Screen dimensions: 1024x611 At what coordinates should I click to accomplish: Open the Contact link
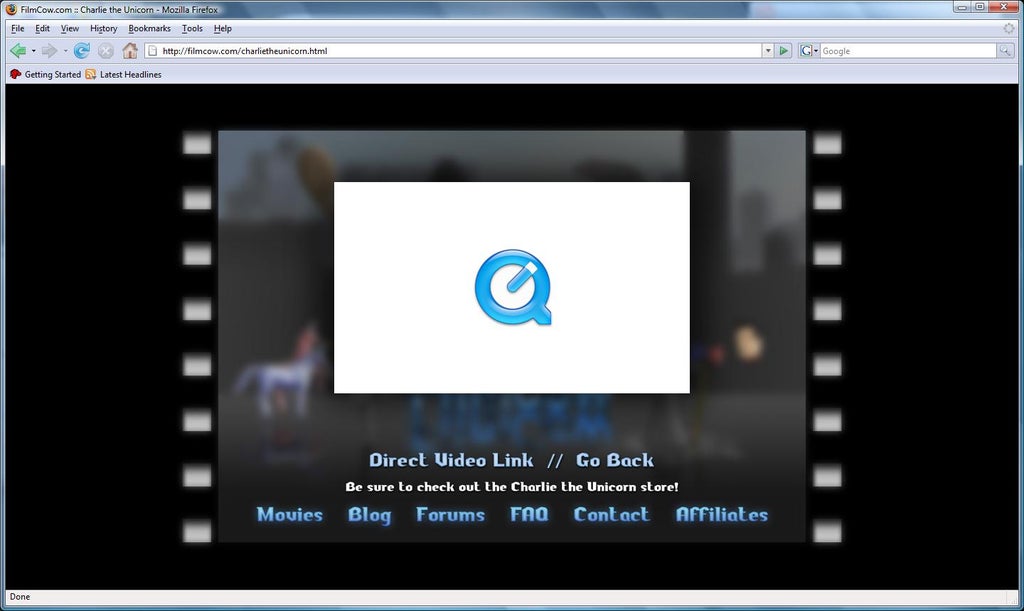(x=611, y=514)
